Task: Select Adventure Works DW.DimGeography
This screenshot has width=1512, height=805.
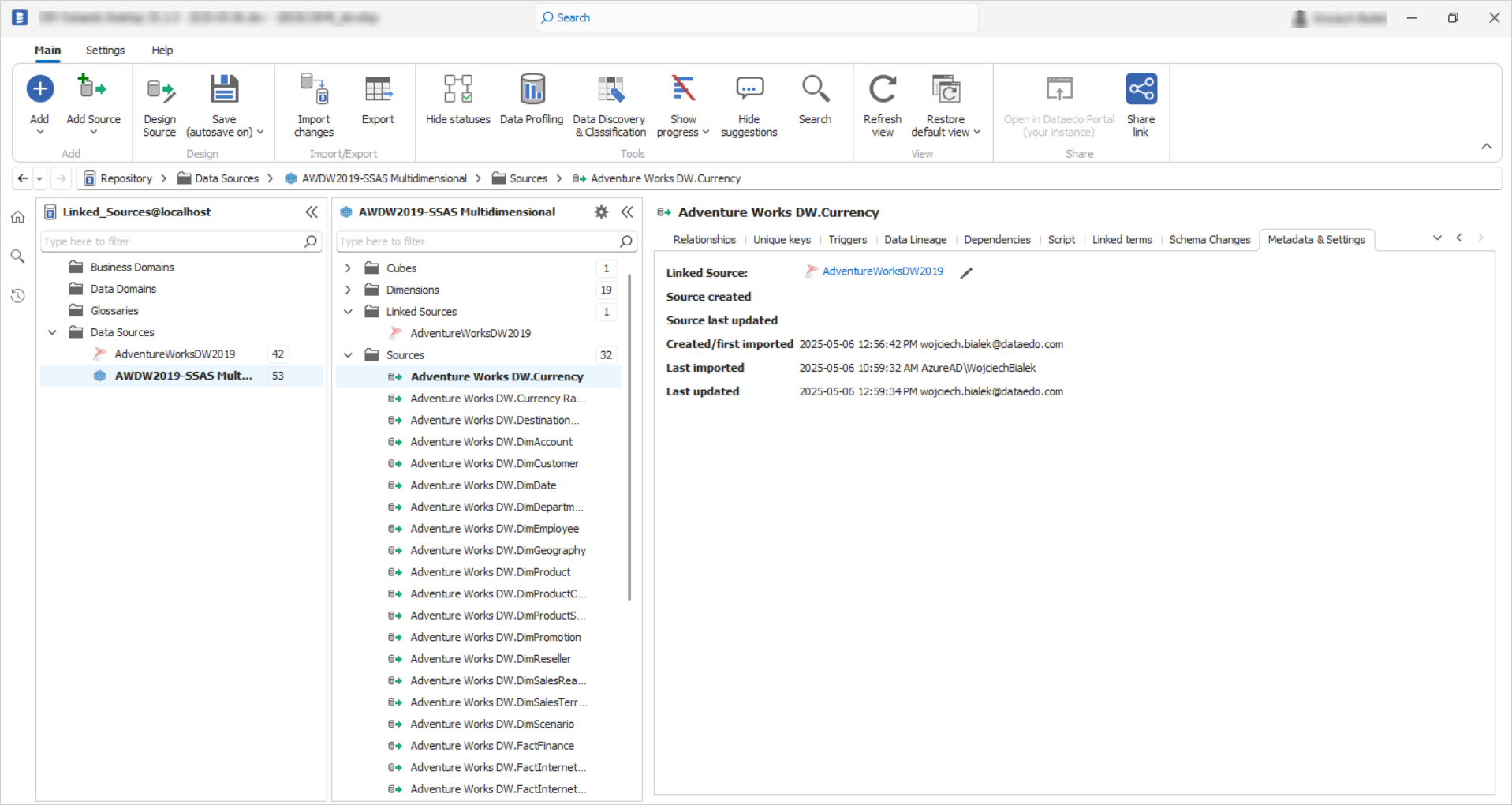Action: click(498, 551)
